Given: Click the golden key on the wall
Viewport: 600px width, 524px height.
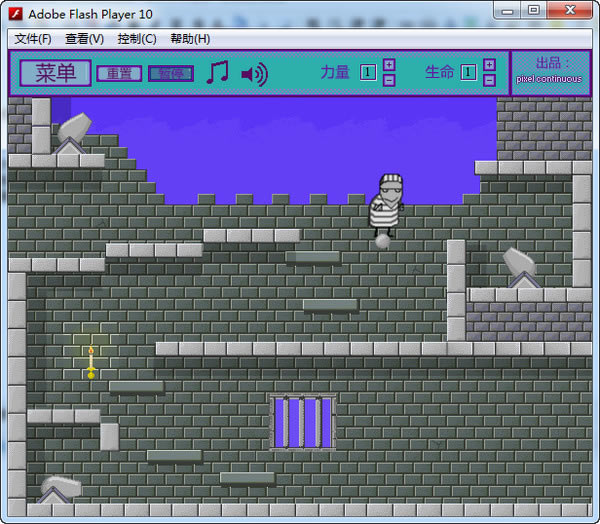Looking at the screenshot, I should tap(90, 361).
